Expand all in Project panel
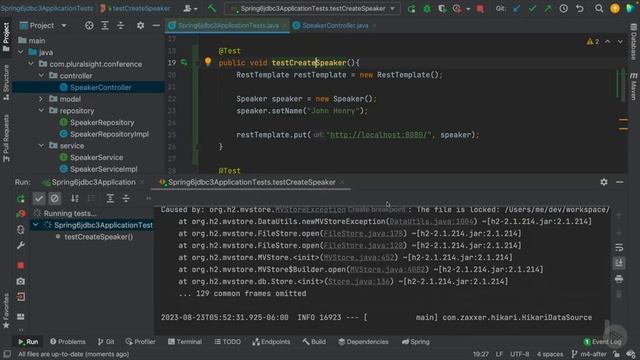The image size is (640, 360). pyautogui.click(x=105, y=26)
